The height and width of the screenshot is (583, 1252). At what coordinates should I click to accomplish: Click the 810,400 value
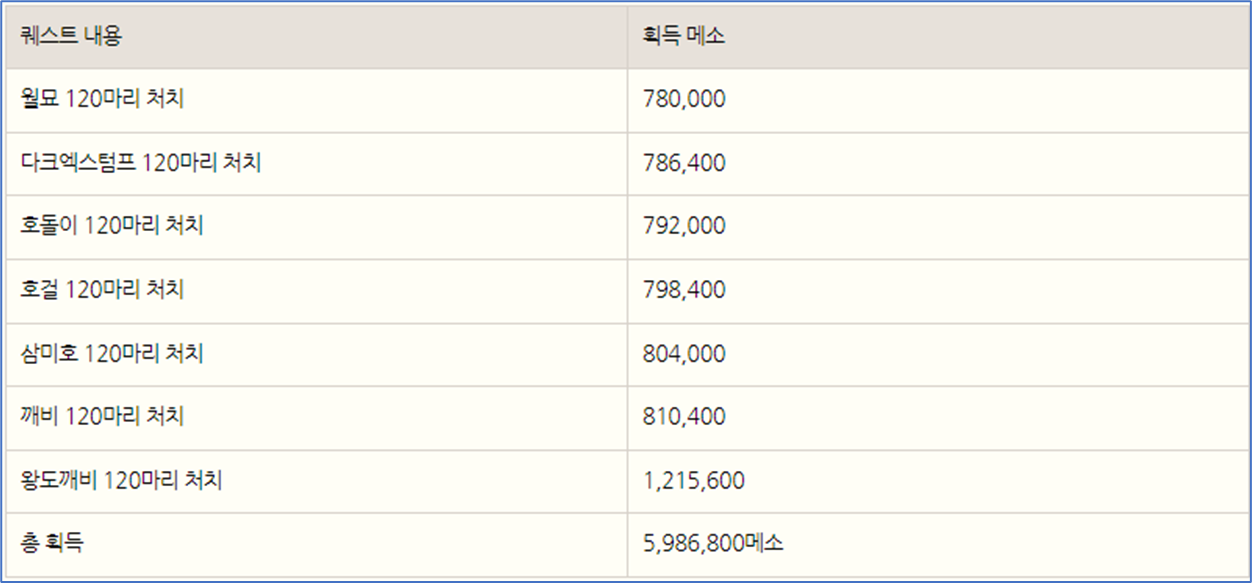click(685, 417)
